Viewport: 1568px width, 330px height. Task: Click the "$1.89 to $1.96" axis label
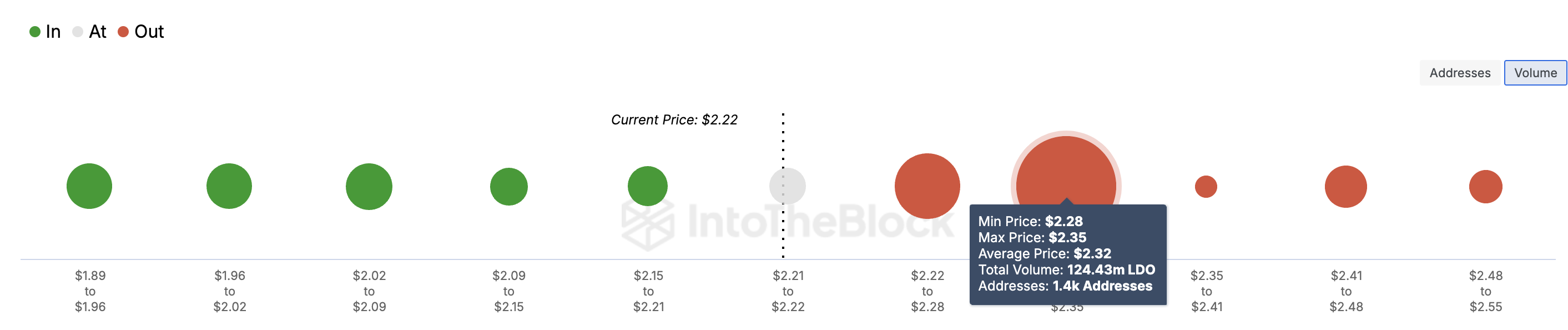90,291
